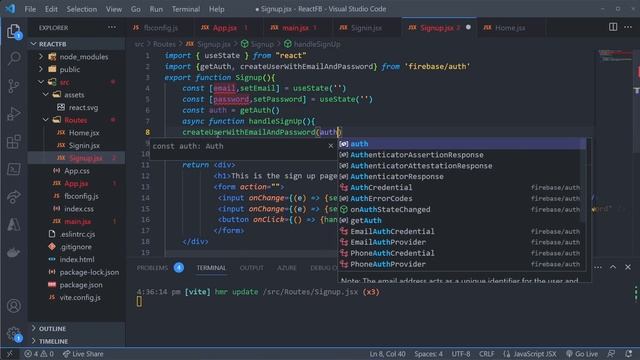Open the Run and Debug view icon
The height and width of the screenshot is (360, 640).
click(13, 114)
